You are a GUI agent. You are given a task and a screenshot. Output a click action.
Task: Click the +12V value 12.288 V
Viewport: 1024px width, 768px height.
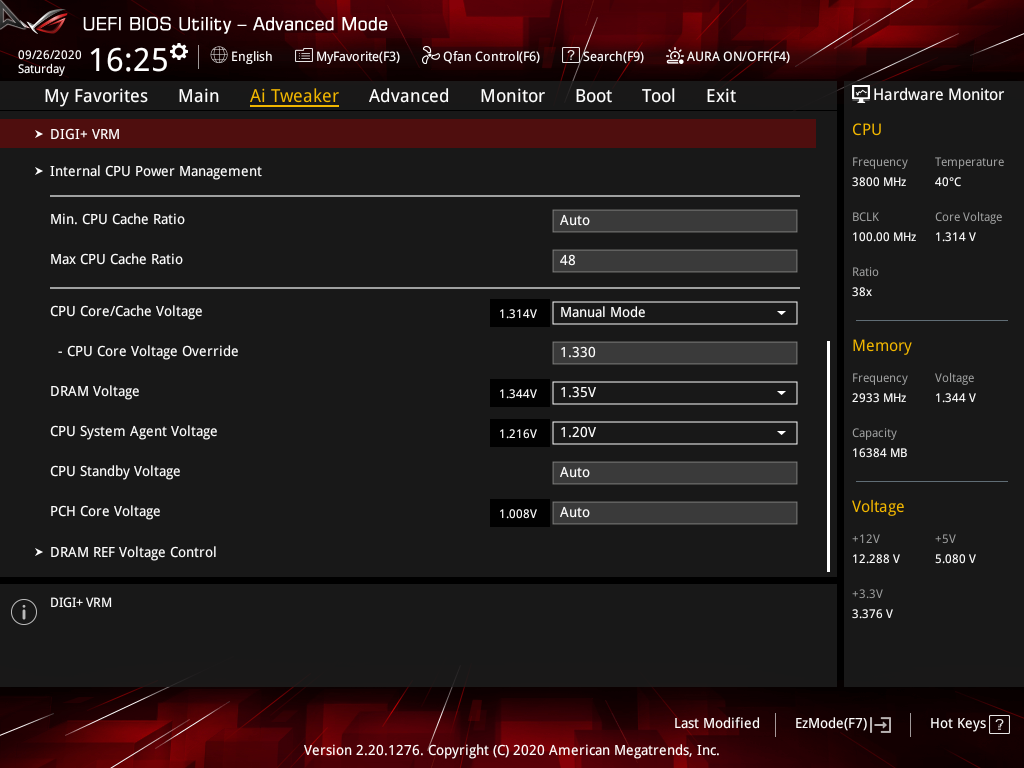[x=876, y=558]
